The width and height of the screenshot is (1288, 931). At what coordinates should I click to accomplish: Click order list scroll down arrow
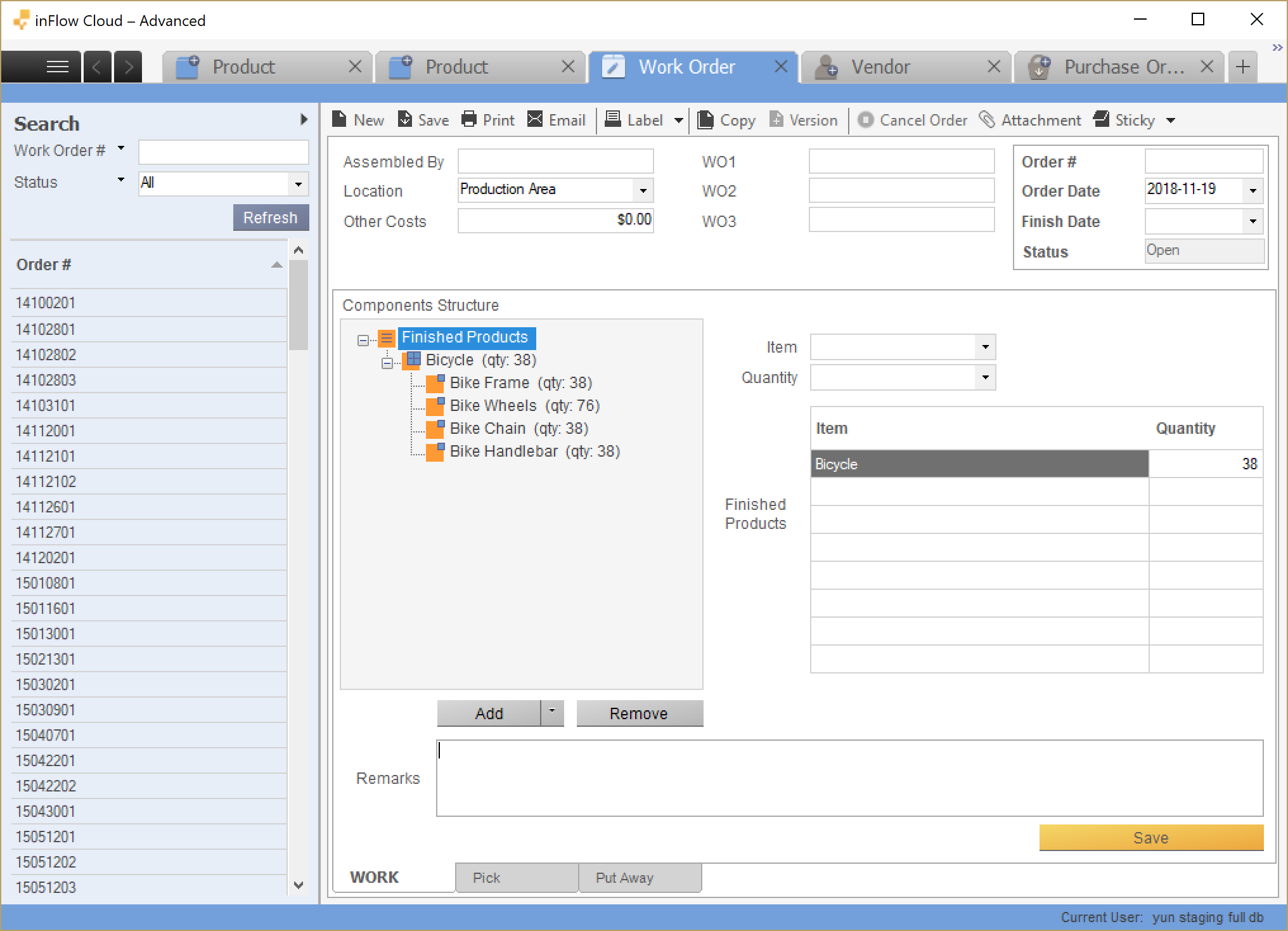[x=299, y=885]
